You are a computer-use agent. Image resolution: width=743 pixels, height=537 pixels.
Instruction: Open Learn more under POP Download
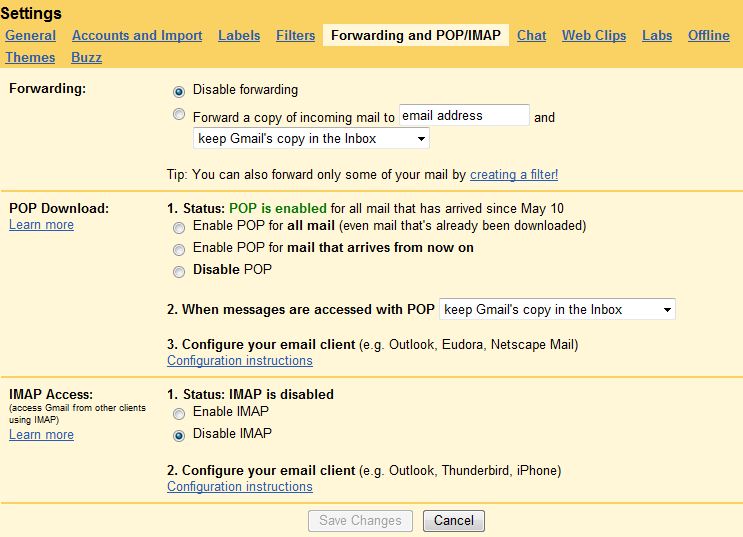tap(41, 225)
